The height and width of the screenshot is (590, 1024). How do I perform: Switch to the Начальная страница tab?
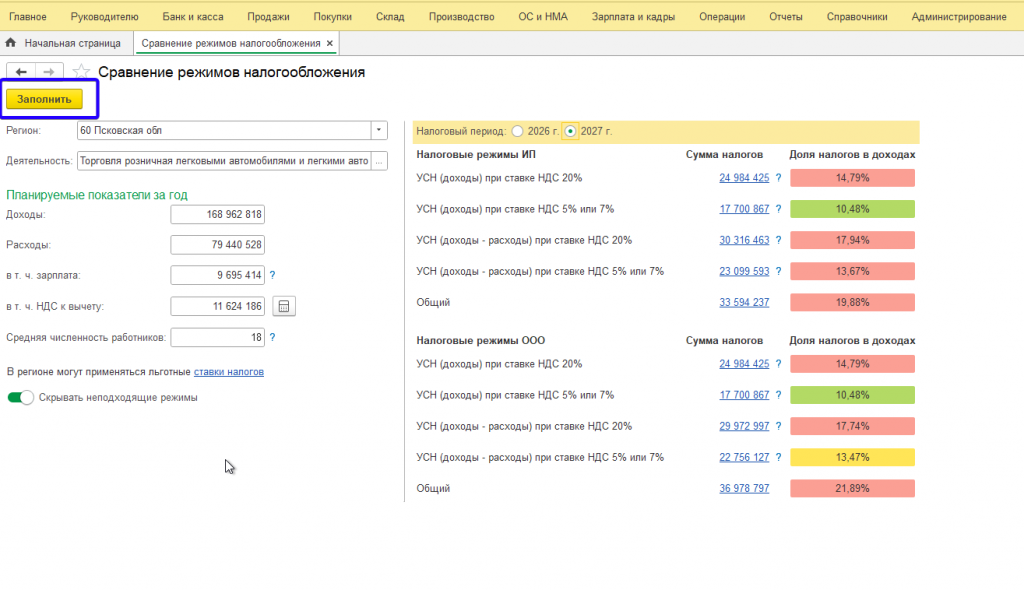coord(72,43)
